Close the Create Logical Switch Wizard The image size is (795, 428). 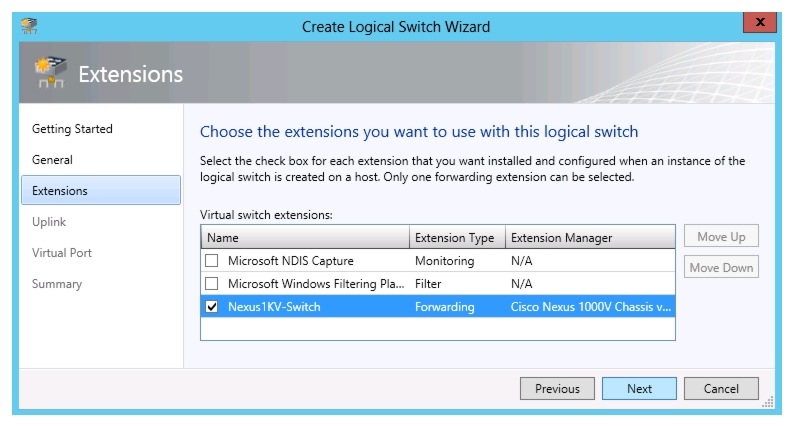(760, 22)
